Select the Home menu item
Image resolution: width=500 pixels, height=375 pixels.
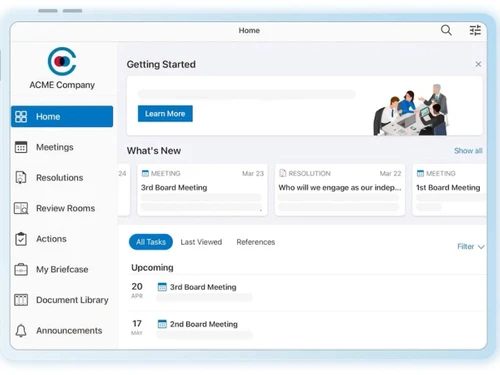pos(62,117)
